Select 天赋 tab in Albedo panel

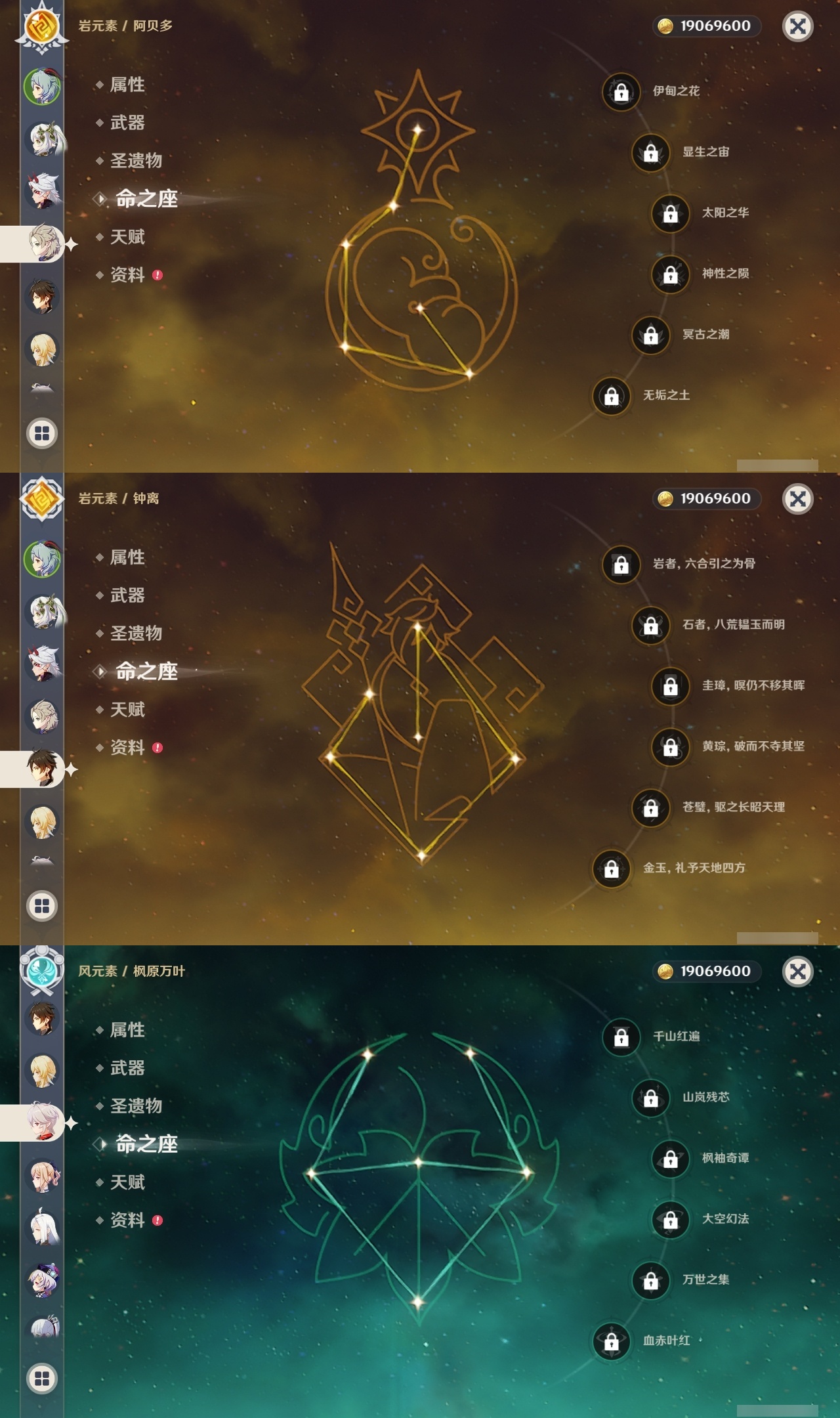point(127,237)
